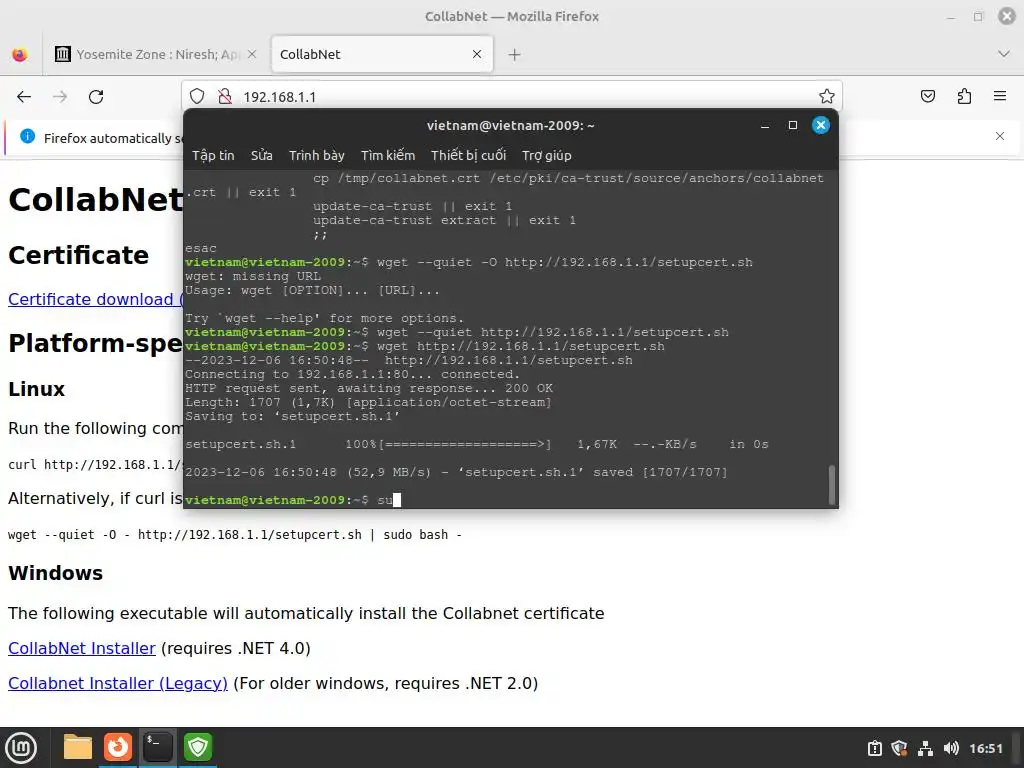View insecure connection lock icon info

point(225,97)
